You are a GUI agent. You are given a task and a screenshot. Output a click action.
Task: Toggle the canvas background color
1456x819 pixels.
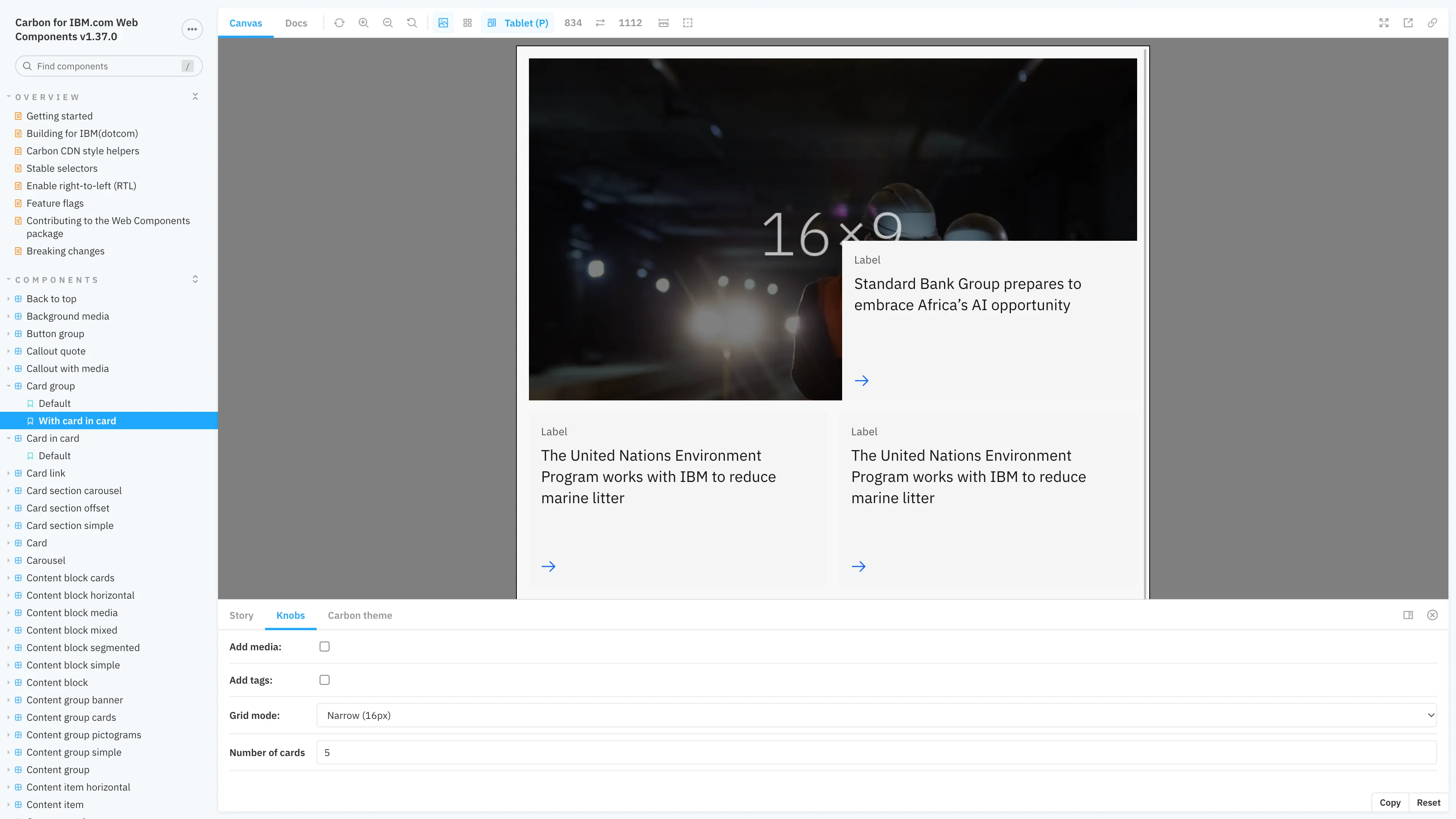tap(442, 23)
